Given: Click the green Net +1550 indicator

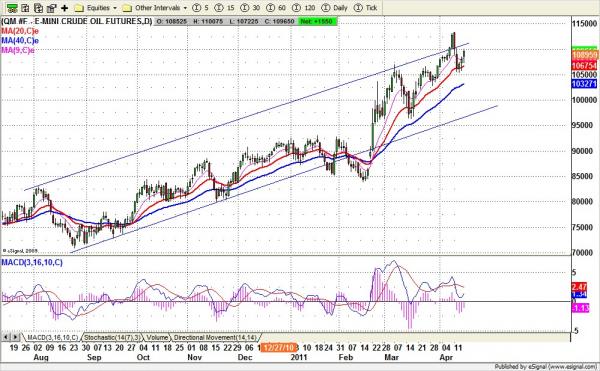Looking at the screenshot, I should pyautogui.click(x=317, y=21).
